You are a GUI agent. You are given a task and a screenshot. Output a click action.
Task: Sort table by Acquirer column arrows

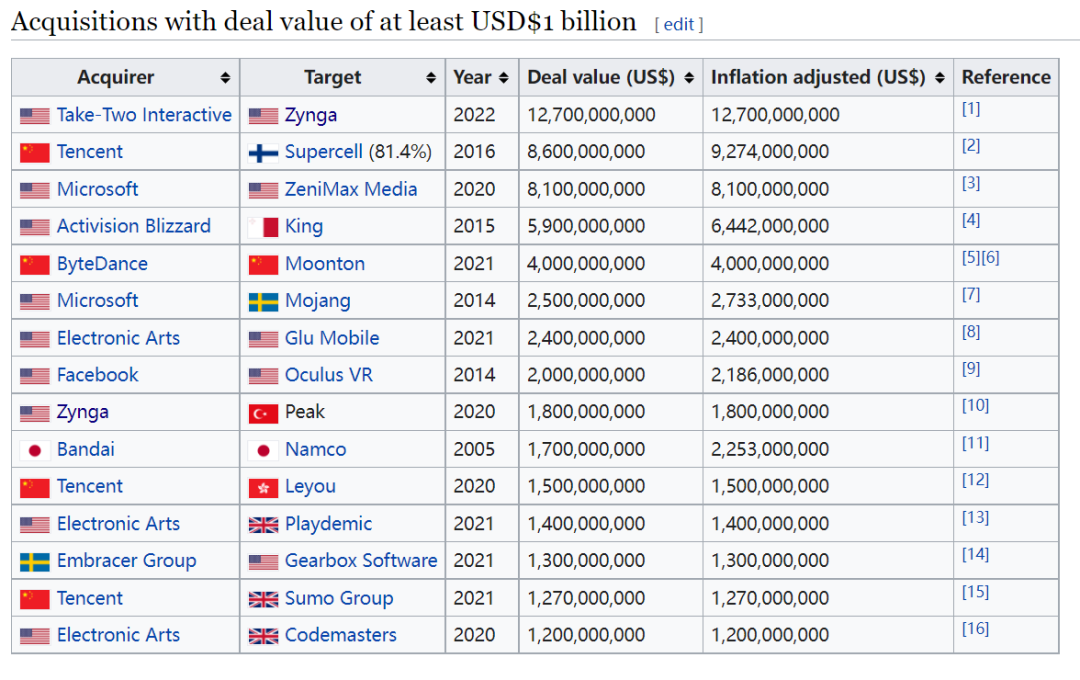(x=225, y=78)
